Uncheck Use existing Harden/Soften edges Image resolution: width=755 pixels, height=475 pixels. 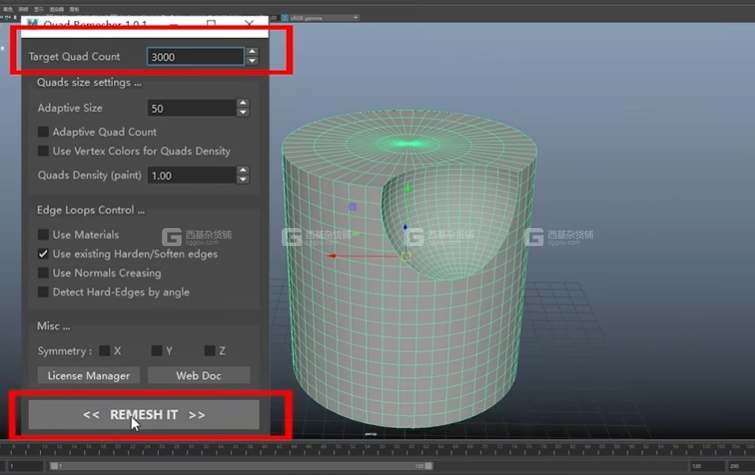43,254
